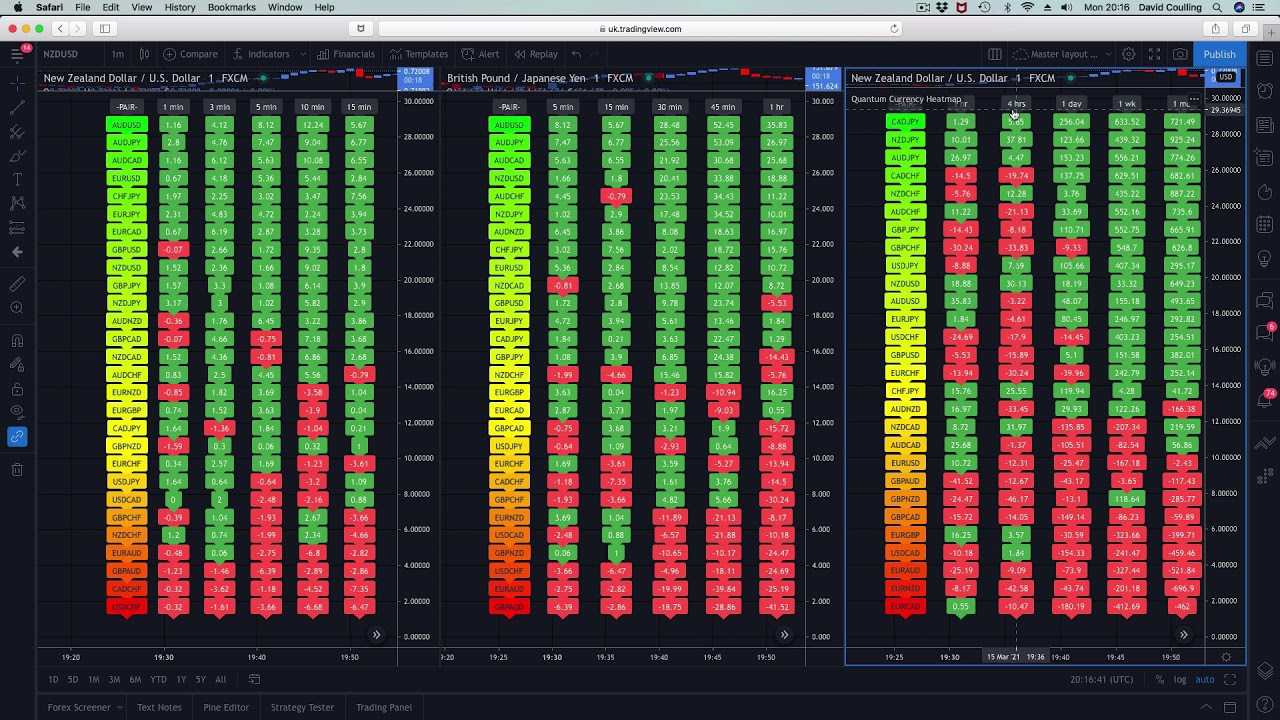The width and height of the screenshot is (1280, 720).
Task: Open the Templates button
Action: (x=419, y=54)
